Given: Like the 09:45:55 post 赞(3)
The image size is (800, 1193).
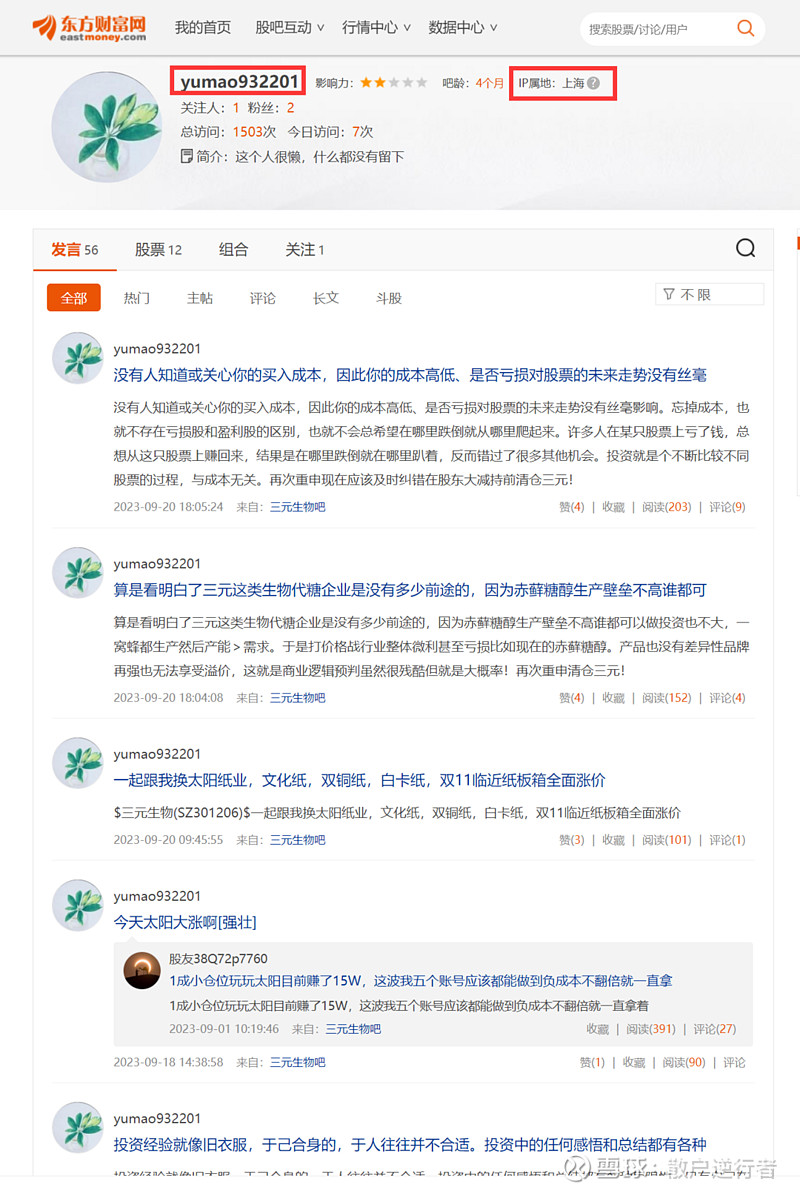Looking at the screenshot, I should tap(572, 840).
